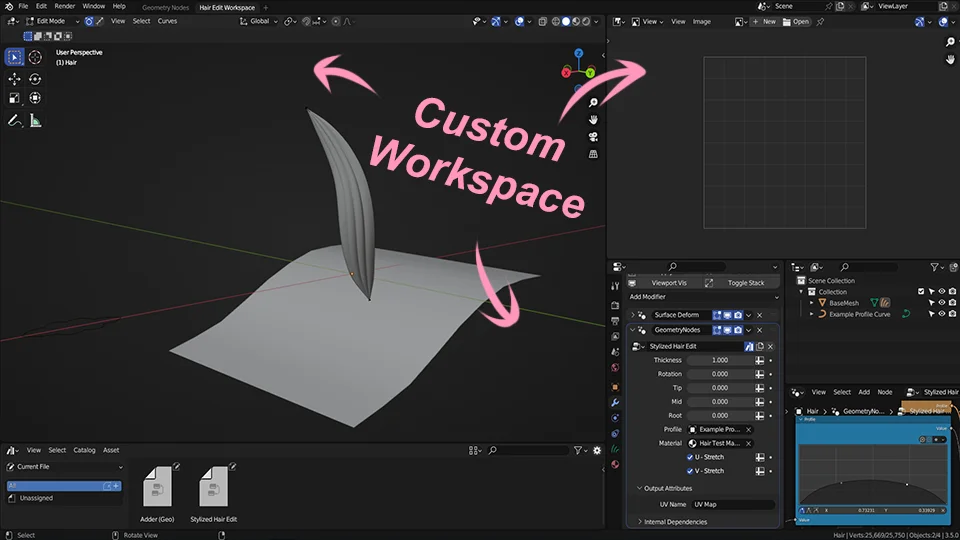
Task: Toggle the V - Stretch checkbox
Action: [x=691, y=470]
